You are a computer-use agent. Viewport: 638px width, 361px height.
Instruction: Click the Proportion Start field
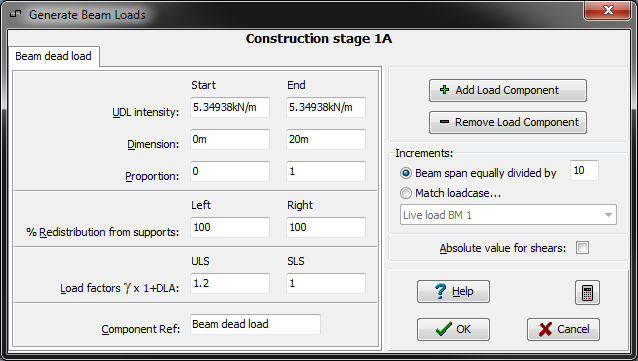230,171
